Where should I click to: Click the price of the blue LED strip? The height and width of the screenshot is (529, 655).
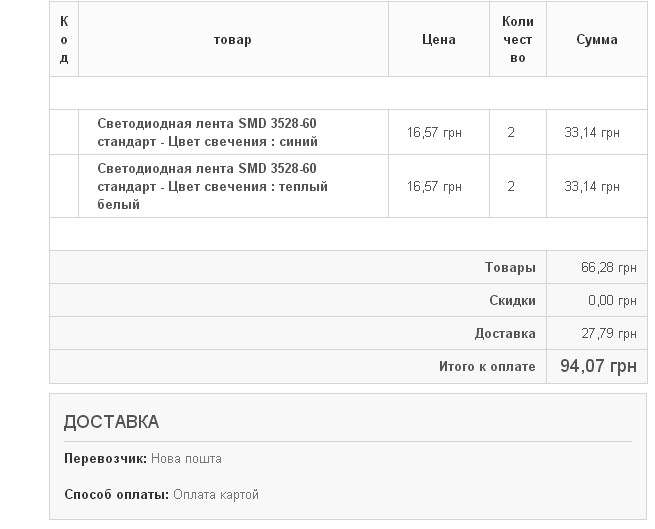(434, 132)
